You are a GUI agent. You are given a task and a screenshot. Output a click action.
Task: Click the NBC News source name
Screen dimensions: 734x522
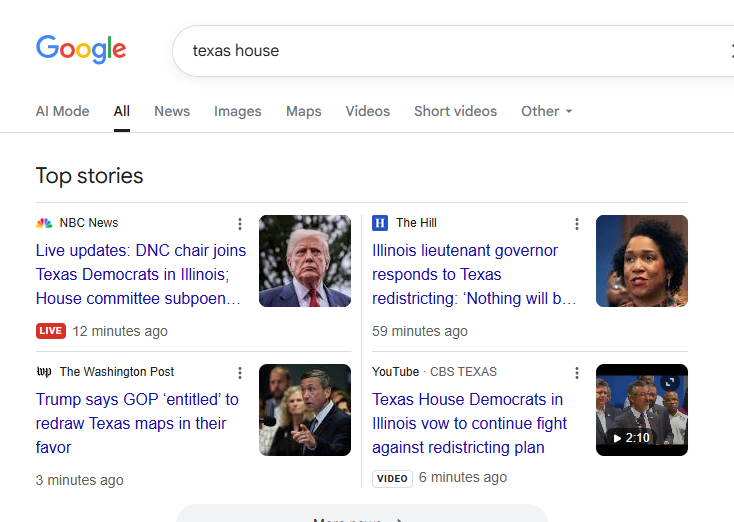[89, 223]
